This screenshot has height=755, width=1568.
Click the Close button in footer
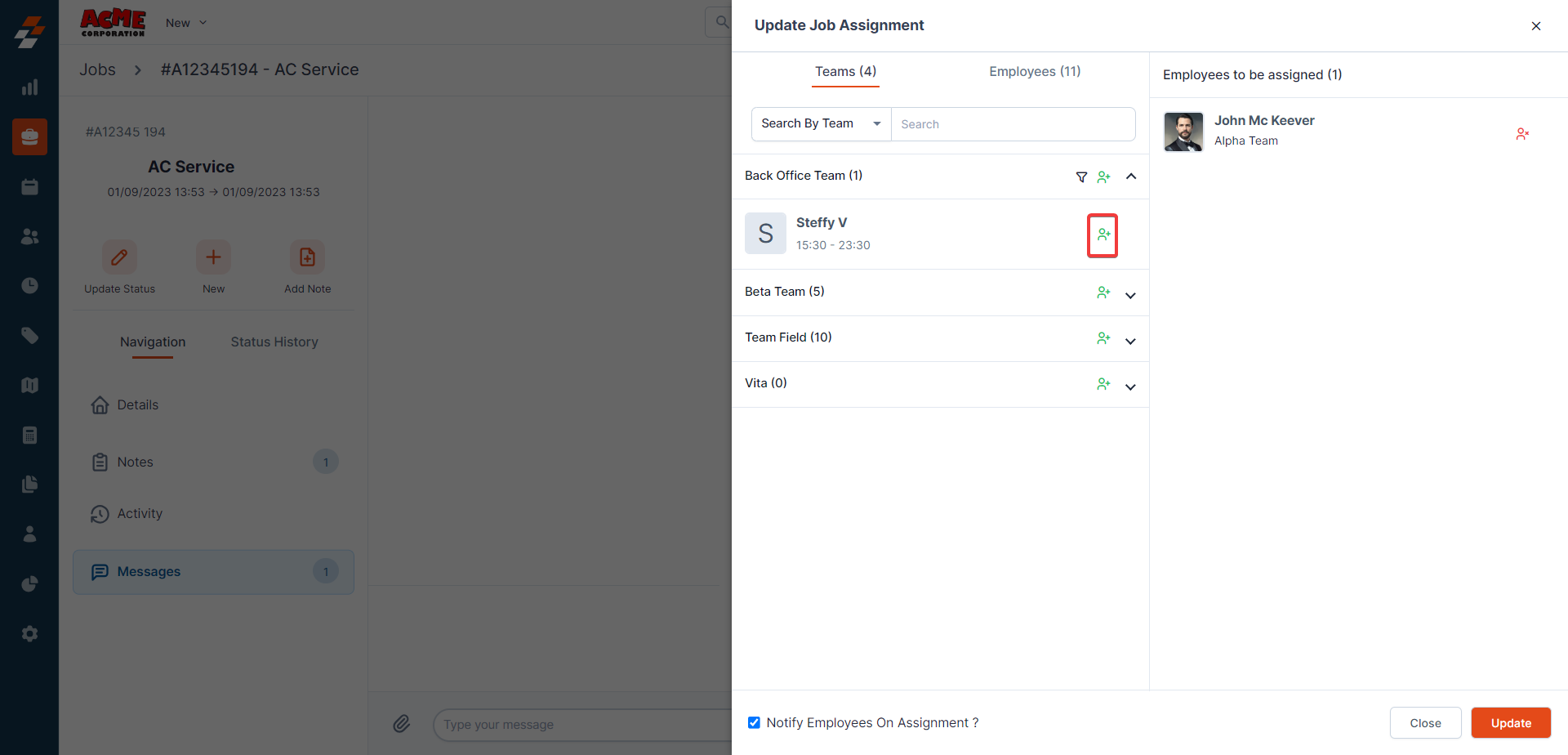[x=1425, y=723]
